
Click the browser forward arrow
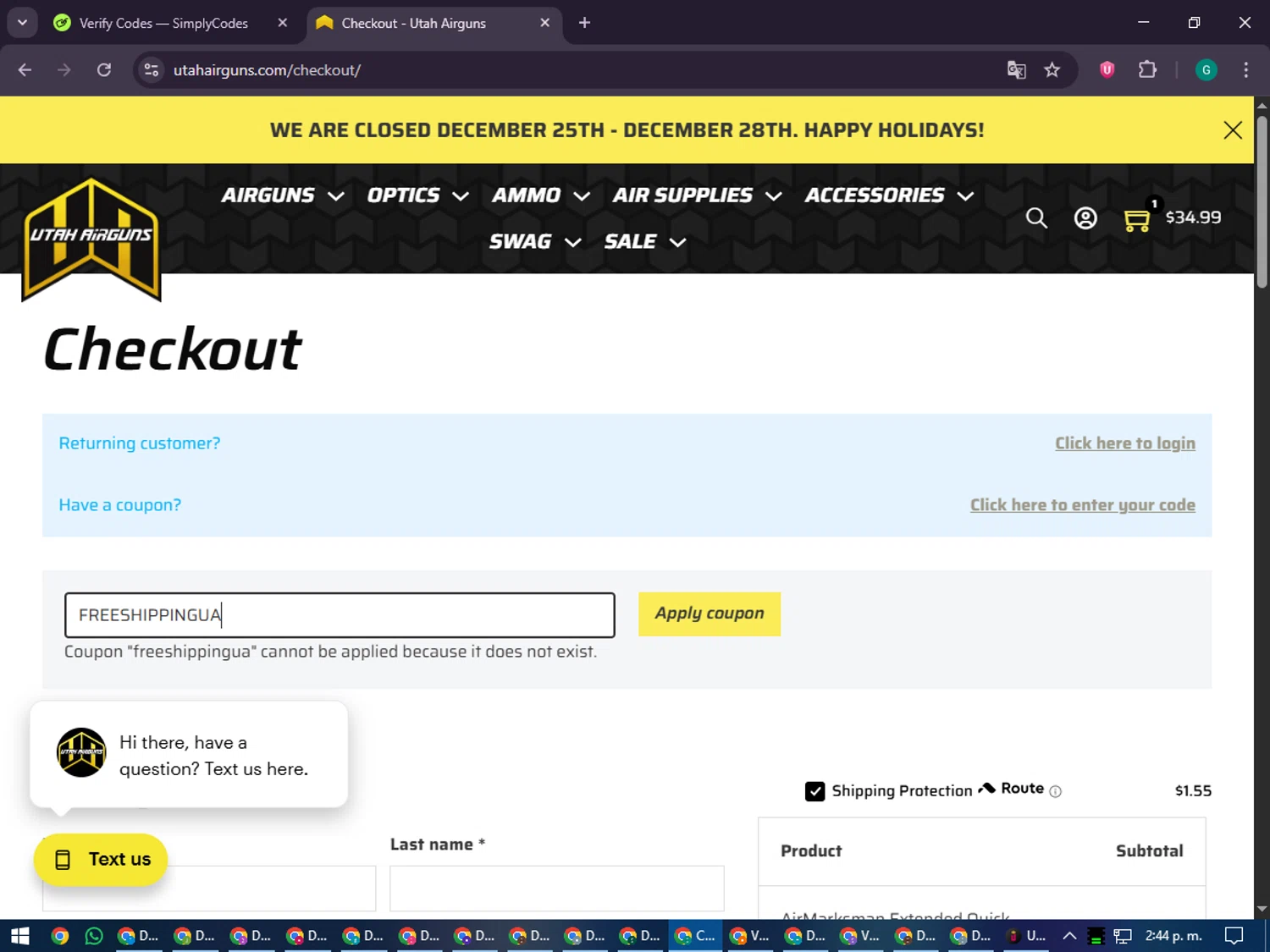click(x=64, y=70)
